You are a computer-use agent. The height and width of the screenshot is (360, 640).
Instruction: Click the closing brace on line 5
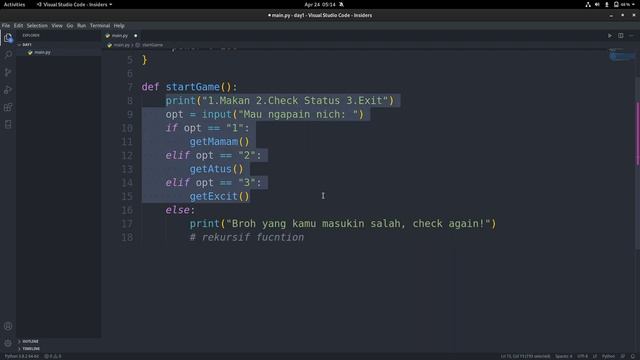(x=144, y=60)
